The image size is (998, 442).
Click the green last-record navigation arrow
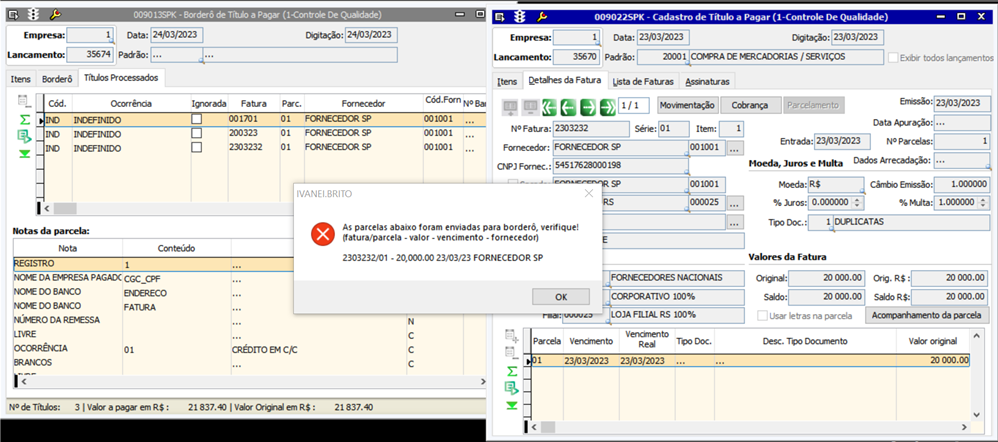pos(607,106)
